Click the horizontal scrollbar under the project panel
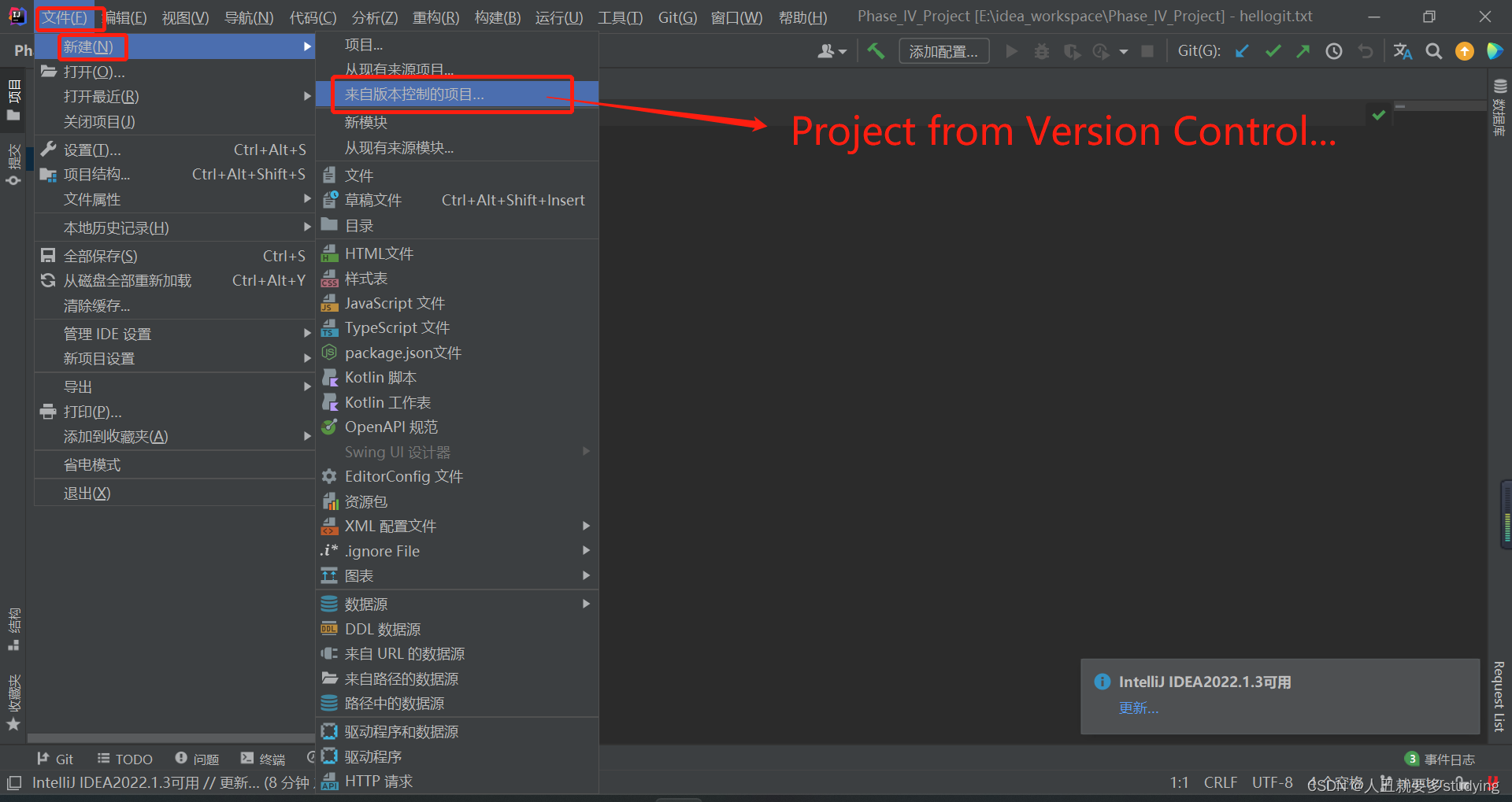The width and height of the screenshot is (1512, 802). click(171, 738)
